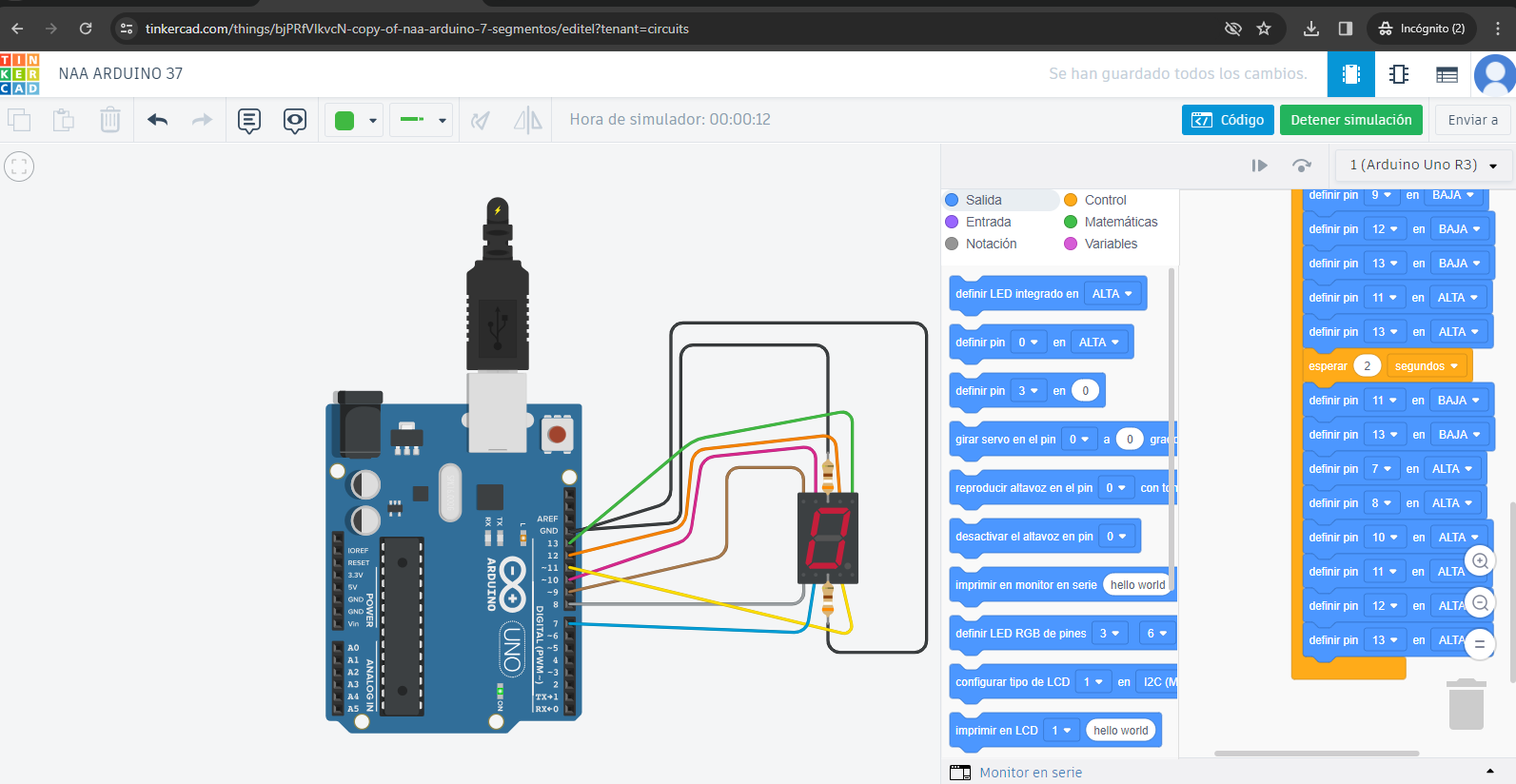
Task: Expand the wire type dropdown
Action: [x=422, y=120]
